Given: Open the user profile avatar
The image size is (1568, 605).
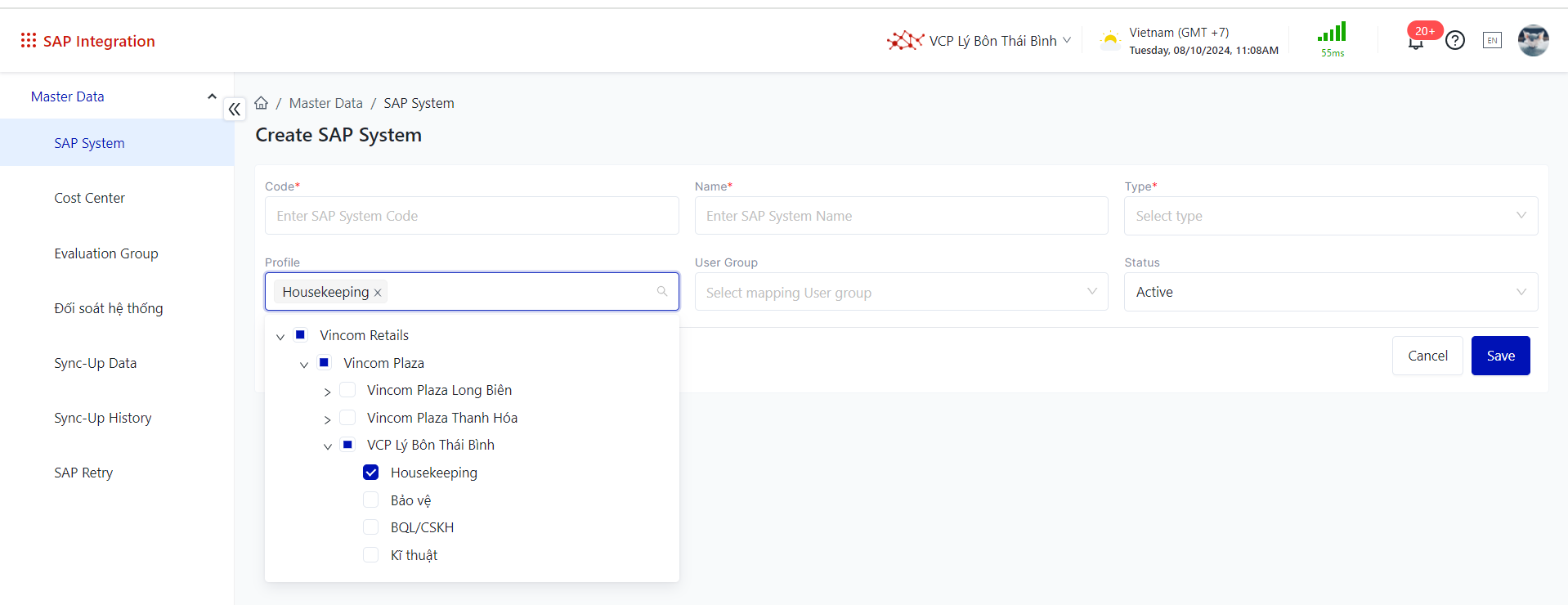Looking at the screenshot, I should 1533,40.
